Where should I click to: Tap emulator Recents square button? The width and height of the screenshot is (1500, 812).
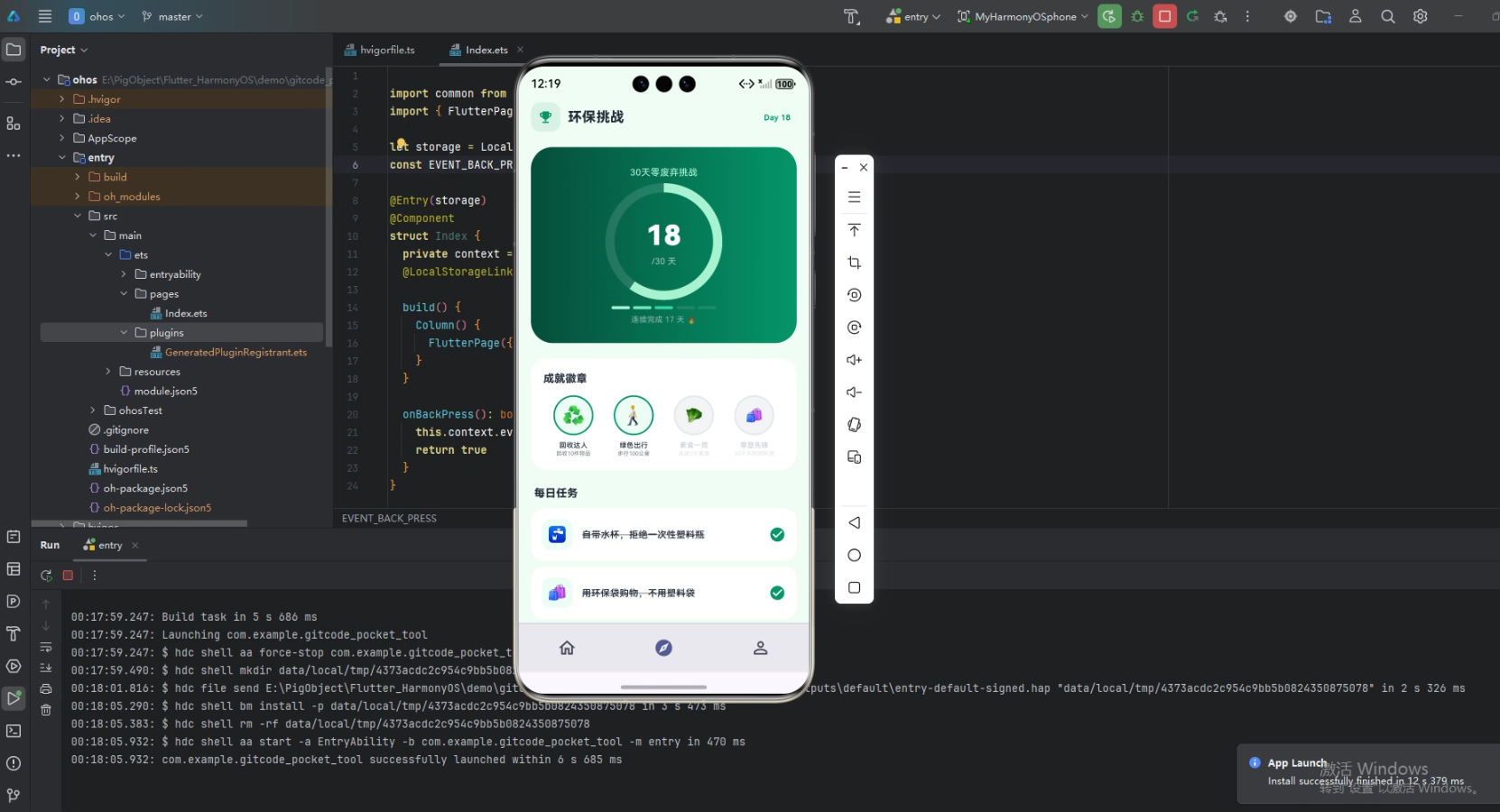click(x=854, y=587)
